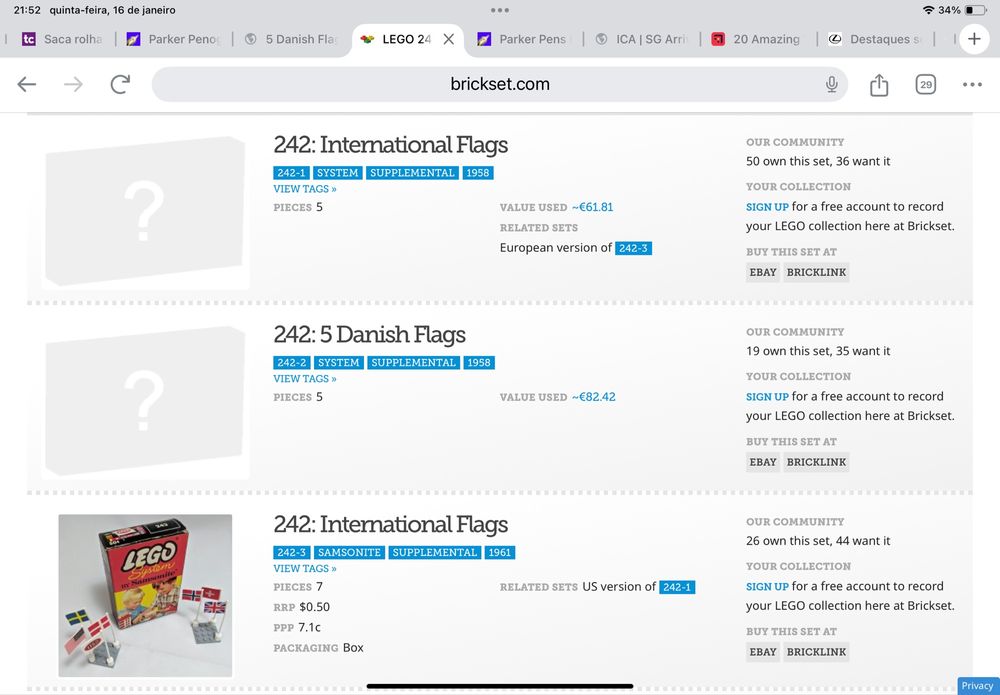Select SUPPLEMENTAL tag on 242-1 set

412,173
